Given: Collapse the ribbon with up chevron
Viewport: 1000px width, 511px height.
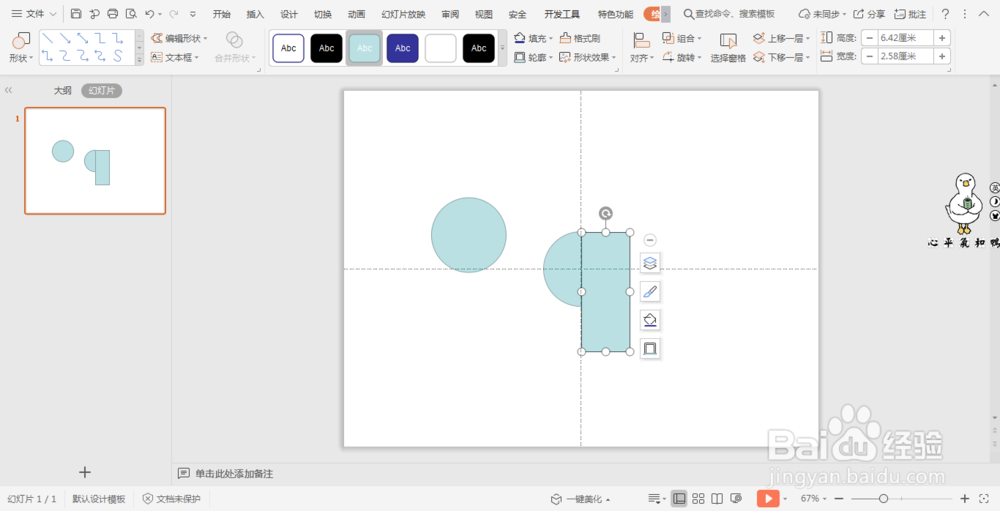Looking at the screenshot, I should click(984, 13).
